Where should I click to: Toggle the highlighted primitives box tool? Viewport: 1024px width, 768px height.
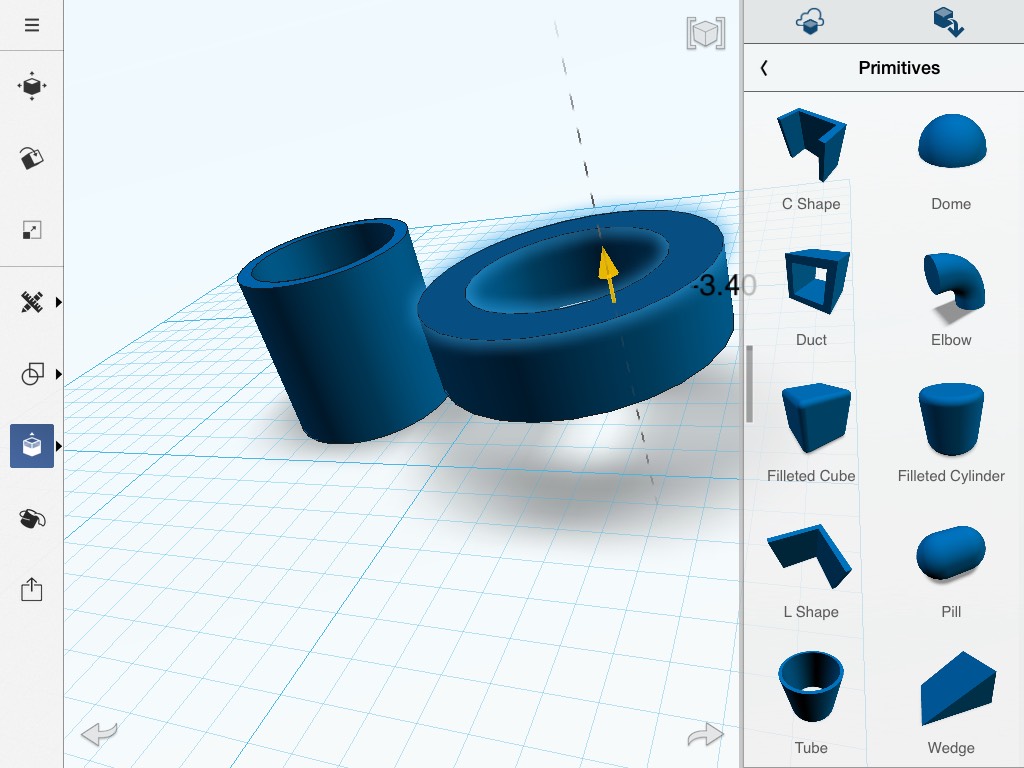click(31, 446)
